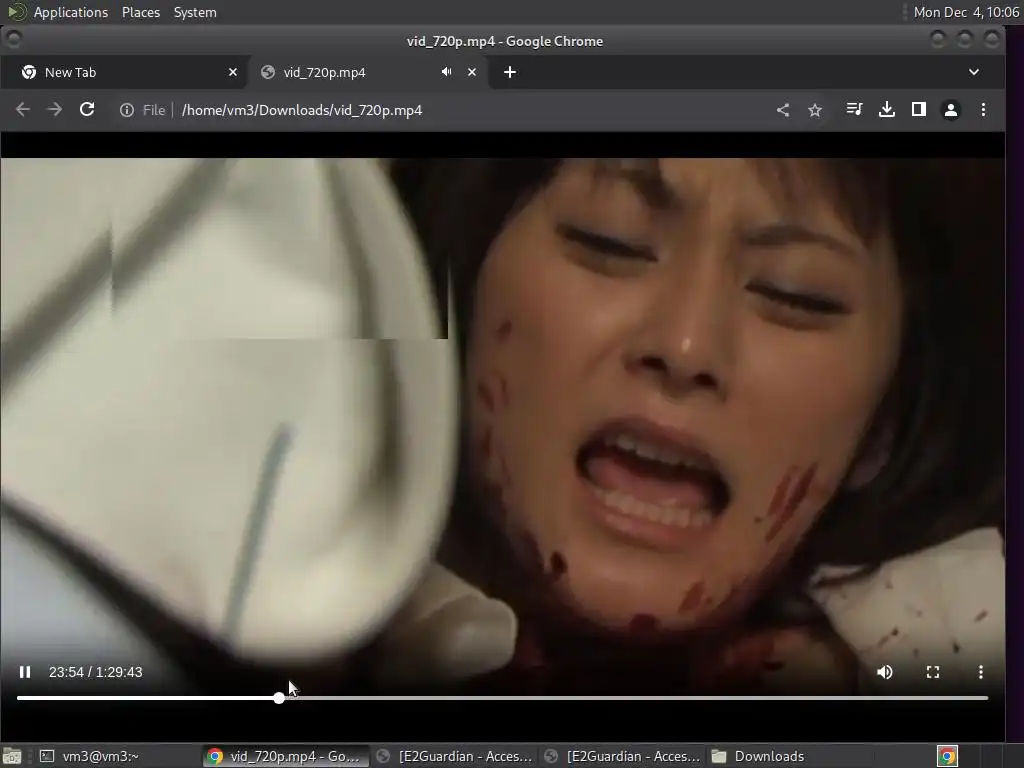Click the show desktop icon
Screen dimensions: 1024x768
tap(12, 756)
